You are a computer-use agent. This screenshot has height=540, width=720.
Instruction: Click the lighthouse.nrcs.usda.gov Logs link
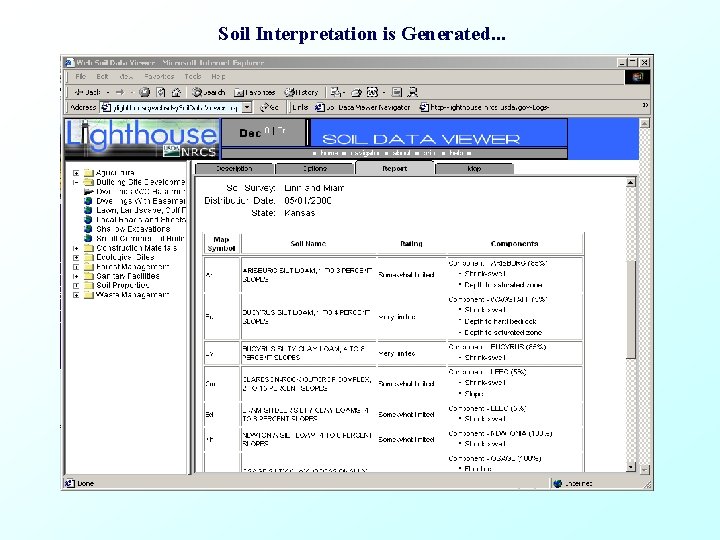(x=485, y=107)
